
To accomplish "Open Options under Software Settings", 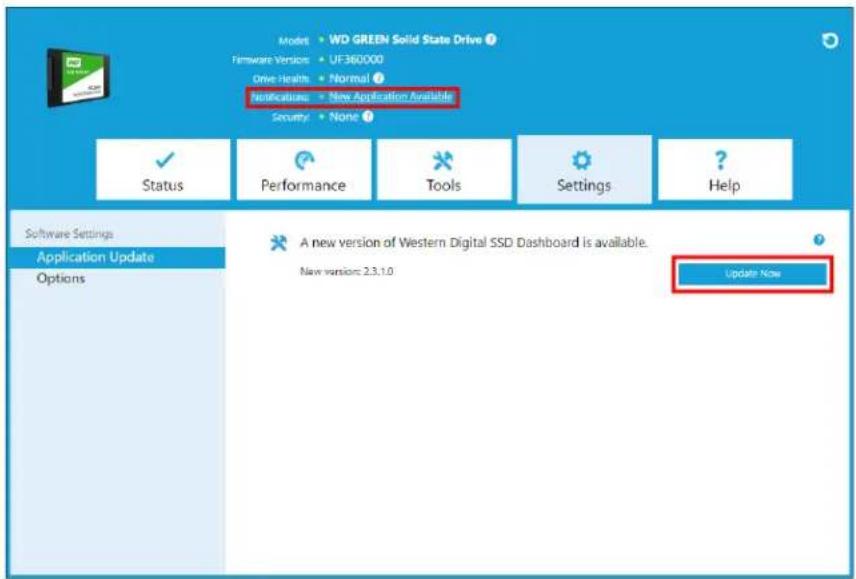I will 61,278.
